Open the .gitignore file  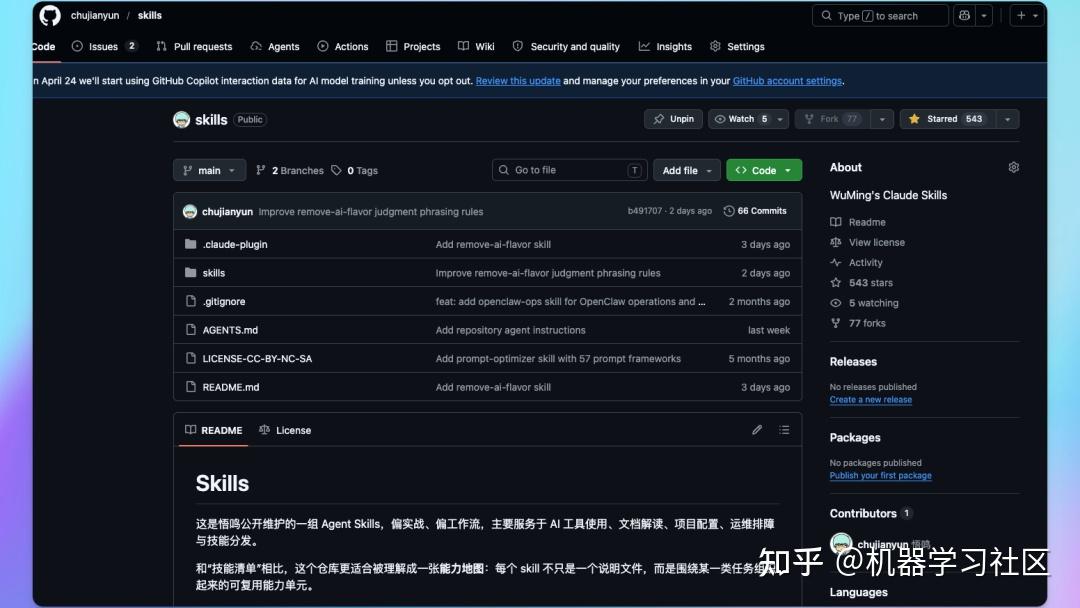(x=224, y=302)
